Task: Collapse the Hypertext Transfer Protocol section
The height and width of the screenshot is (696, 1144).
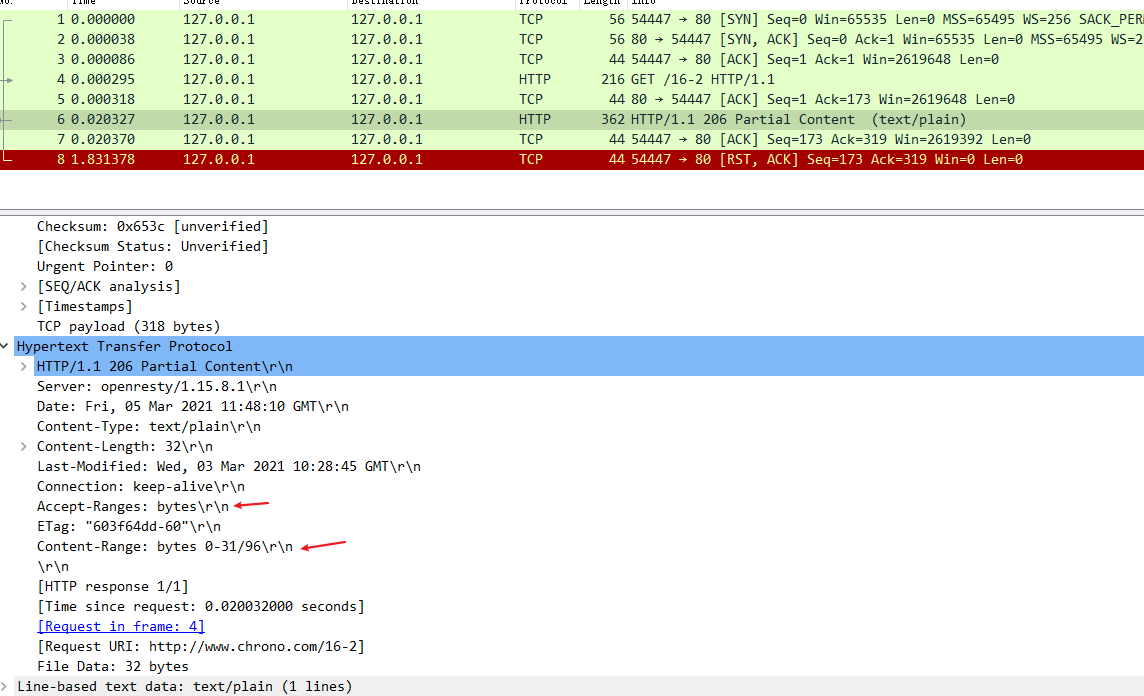Action: 6,347
